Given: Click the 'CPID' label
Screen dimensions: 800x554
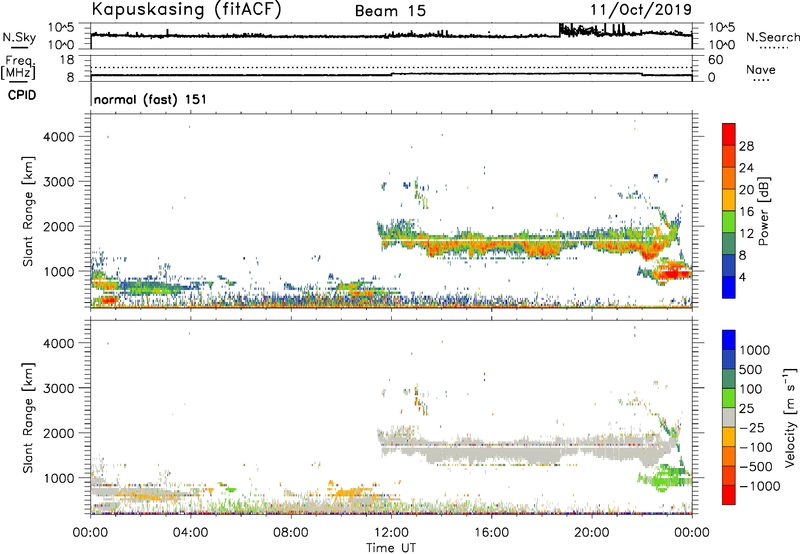Looking at the screenshot, I should tap(22, 95).
